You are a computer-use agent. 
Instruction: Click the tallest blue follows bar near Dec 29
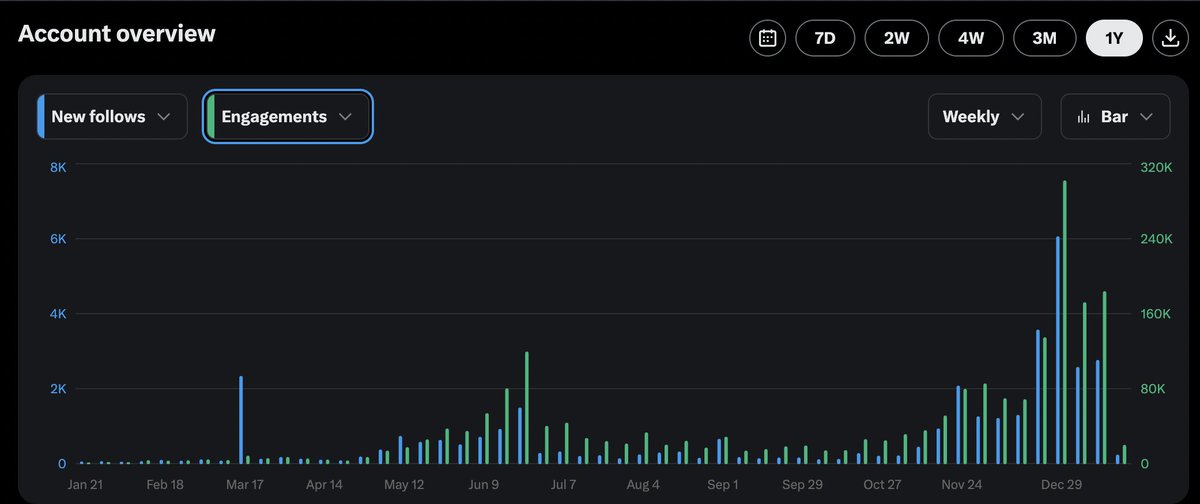(1058, 350)
